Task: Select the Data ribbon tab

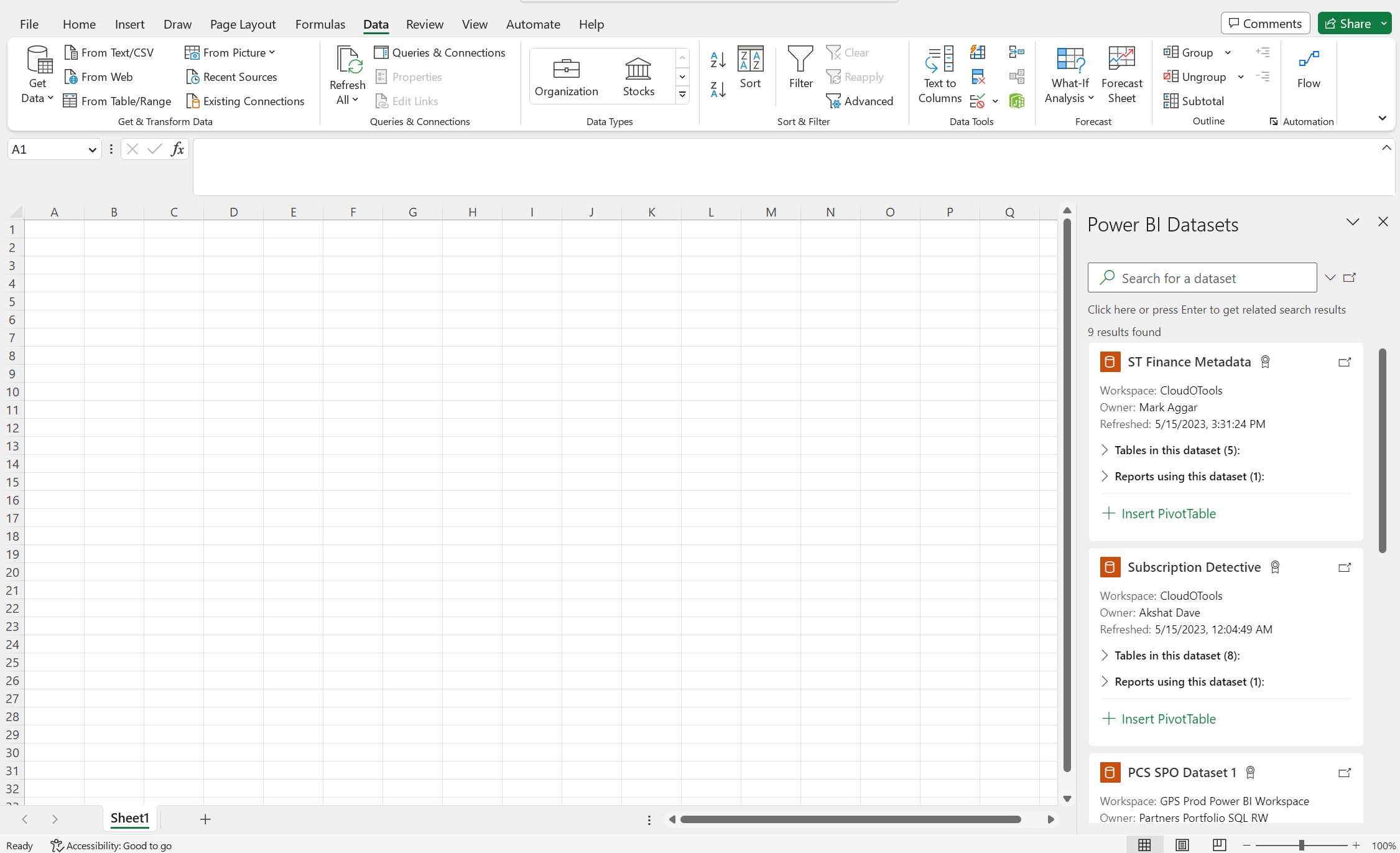Action: pyautogui.click(x=375, y=23)
